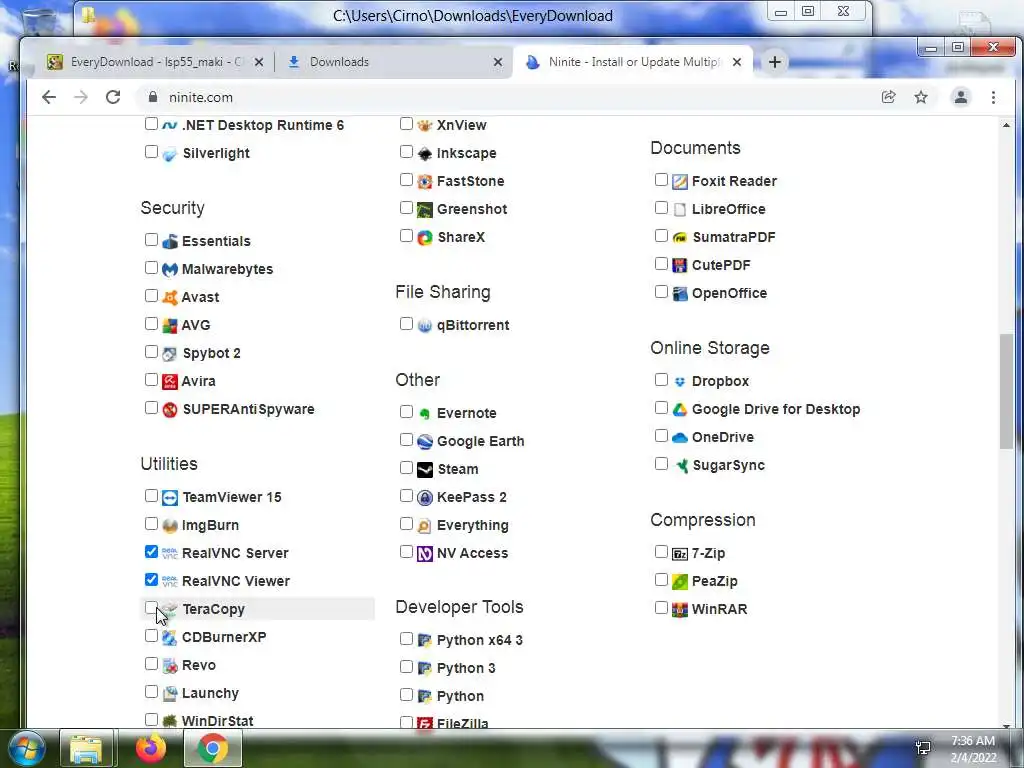Click the NV Access icon
Image resolution: width=1024 pixels, height=768 pixels.
click(424, 554)
